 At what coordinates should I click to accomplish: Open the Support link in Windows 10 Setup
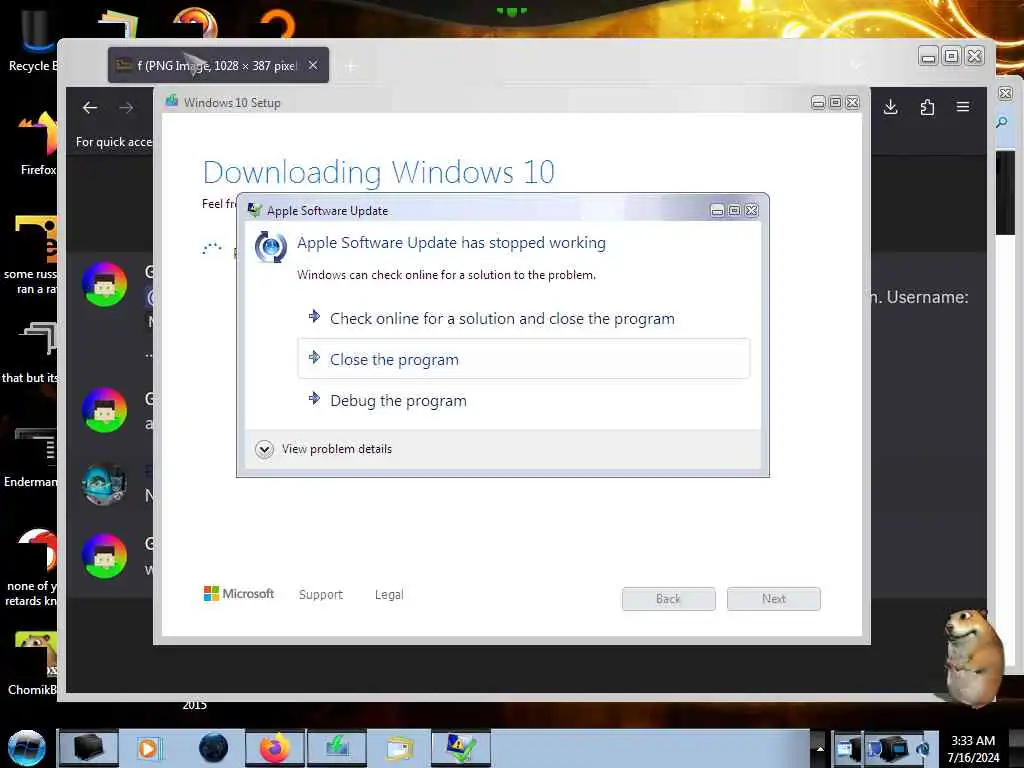tap(321, 594)
